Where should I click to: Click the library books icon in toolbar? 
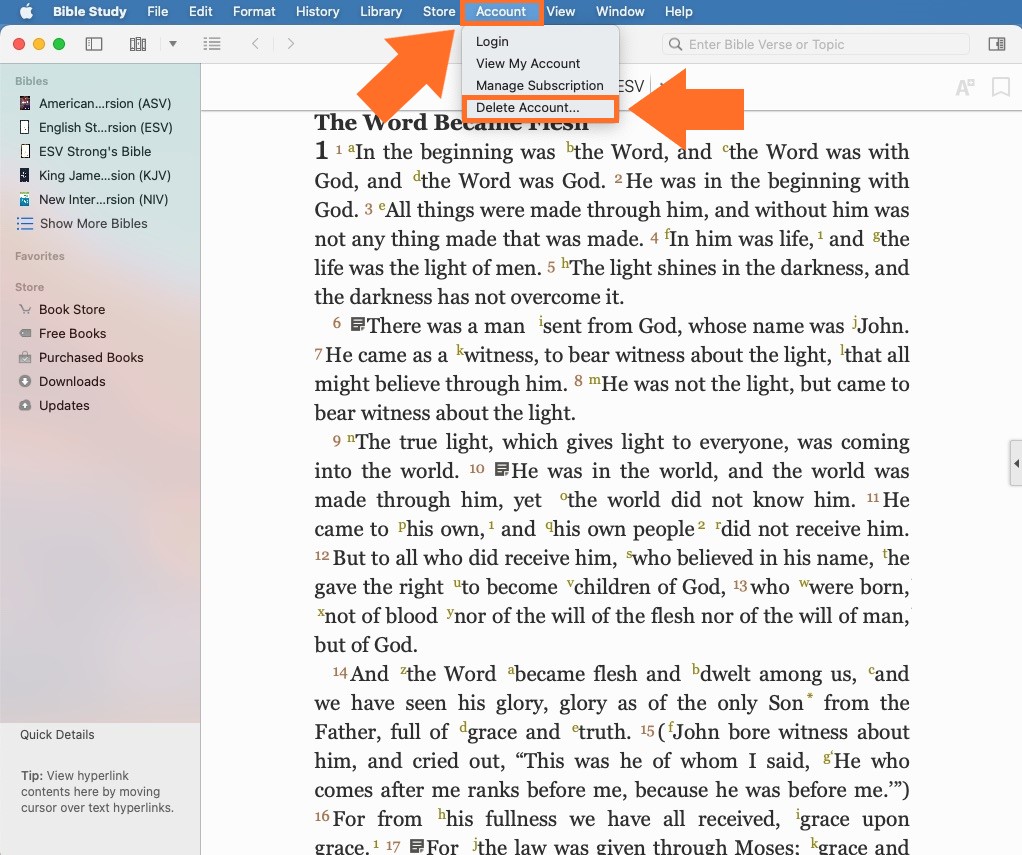[x=138, y=44]
